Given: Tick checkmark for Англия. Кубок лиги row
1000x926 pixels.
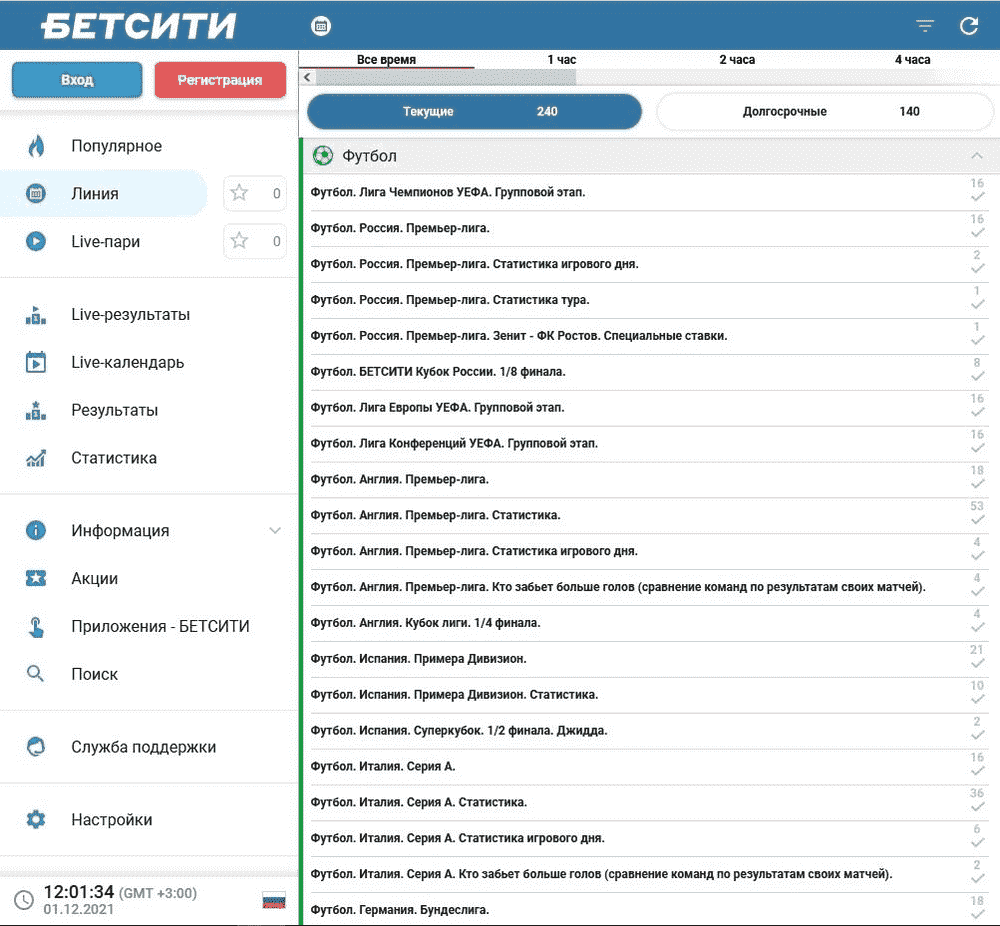Looking at the screenshot, I should coord(977,628).
